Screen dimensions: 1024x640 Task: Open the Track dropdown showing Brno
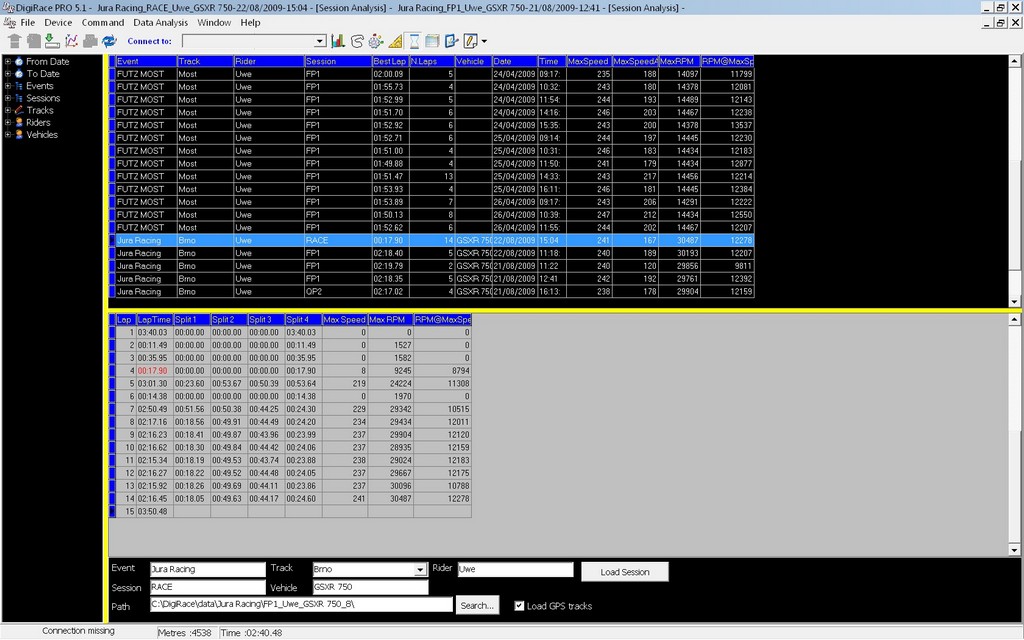[419, 570]
